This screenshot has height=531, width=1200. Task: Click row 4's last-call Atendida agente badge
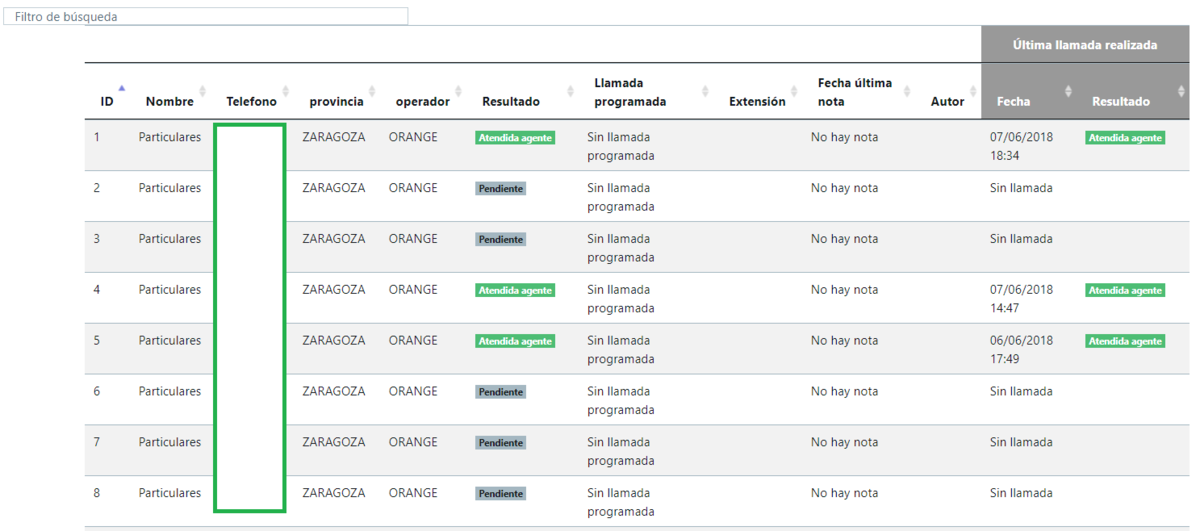coord(1125,291)
